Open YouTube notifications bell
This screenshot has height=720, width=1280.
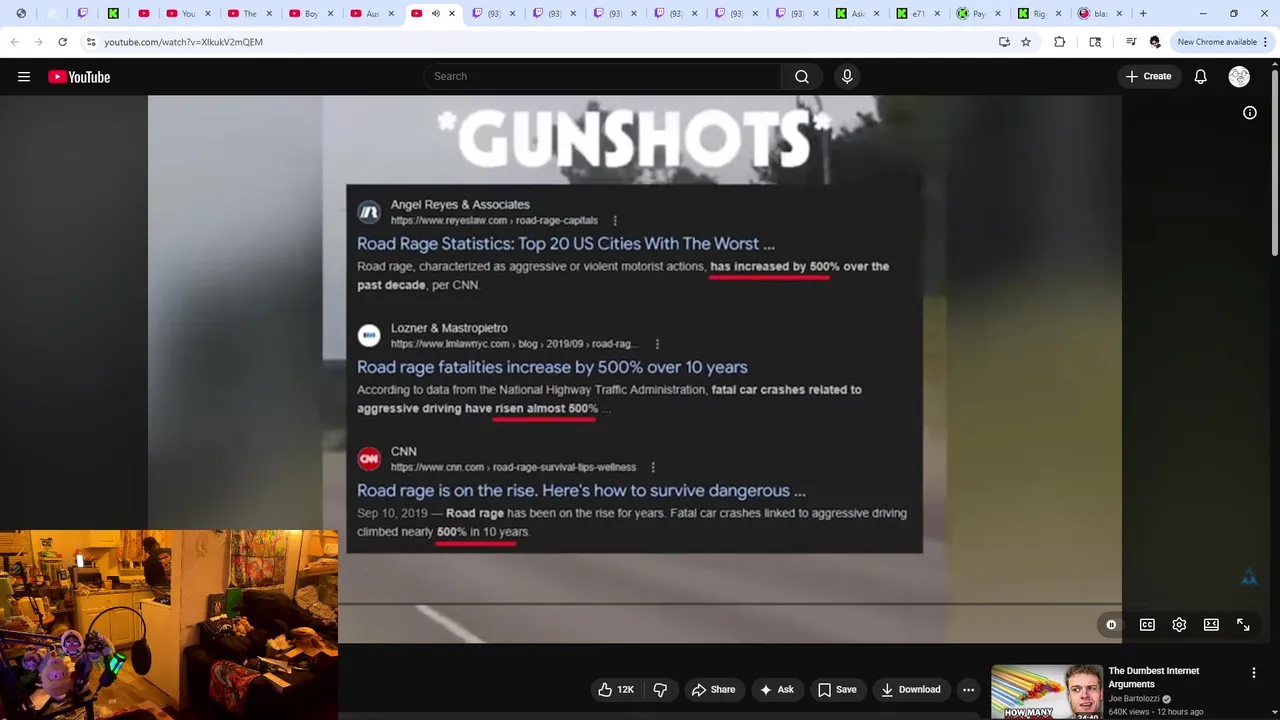click(1201, 77)
